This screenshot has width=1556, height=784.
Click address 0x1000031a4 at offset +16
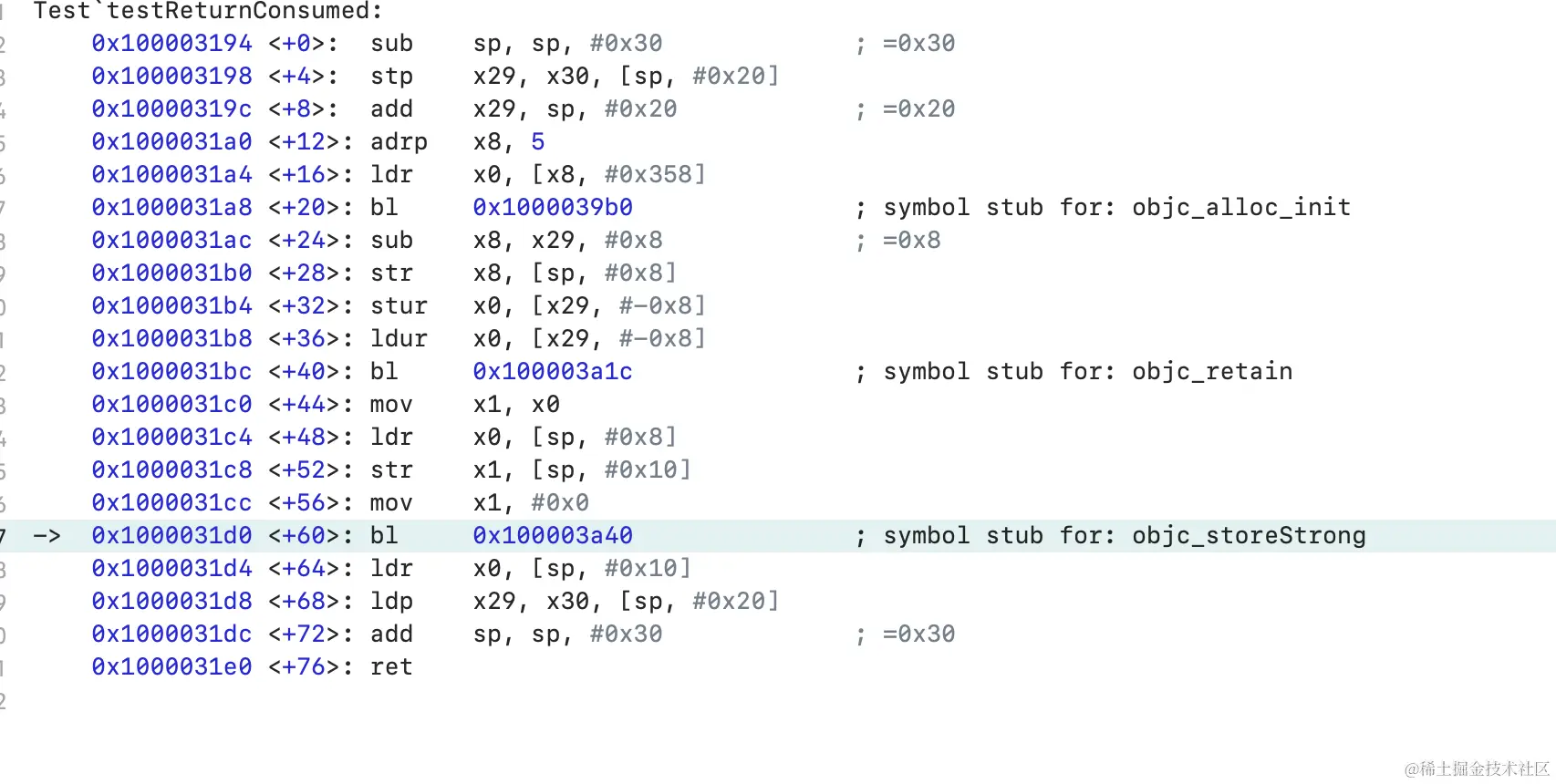[x=171, y=175]
